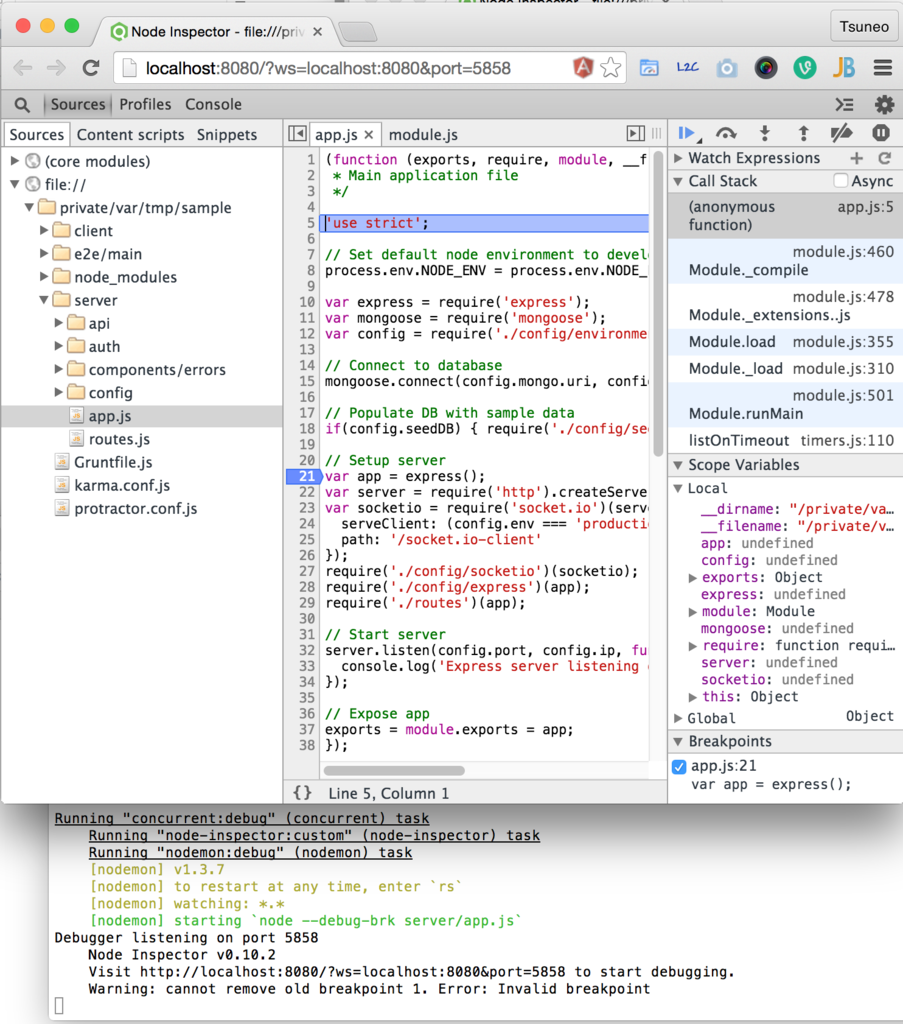Screen dimensions: 903x1024
Task: Bookmark this page with the star
Action: [x=610, y=67]
